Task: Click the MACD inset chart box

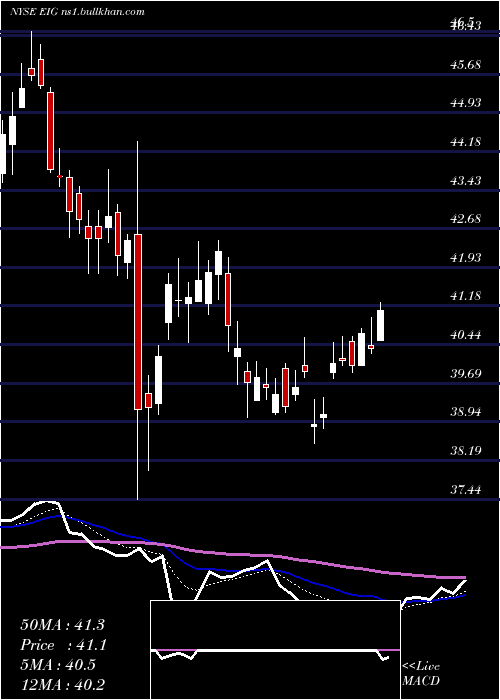Action: pyautogui.click(x=275, y=650)
